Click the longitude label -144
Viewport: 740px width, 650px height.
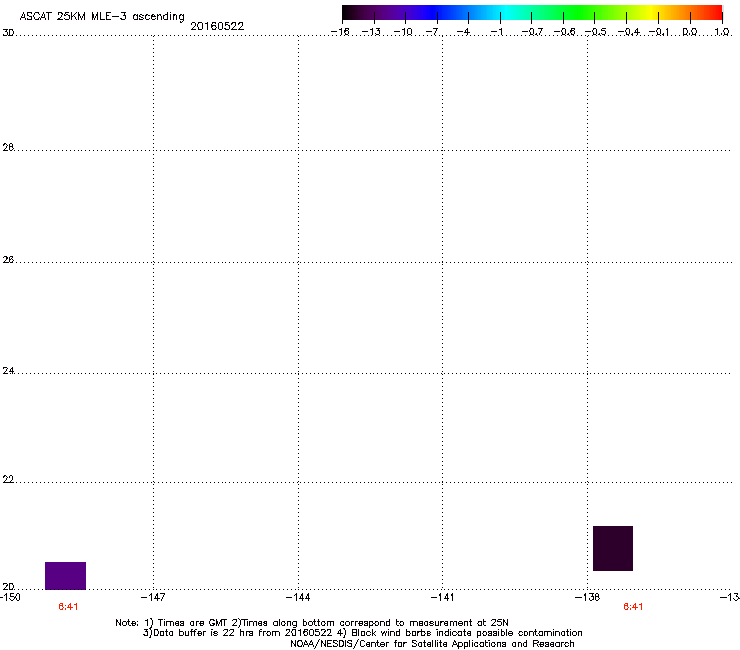tap(298, 598)
